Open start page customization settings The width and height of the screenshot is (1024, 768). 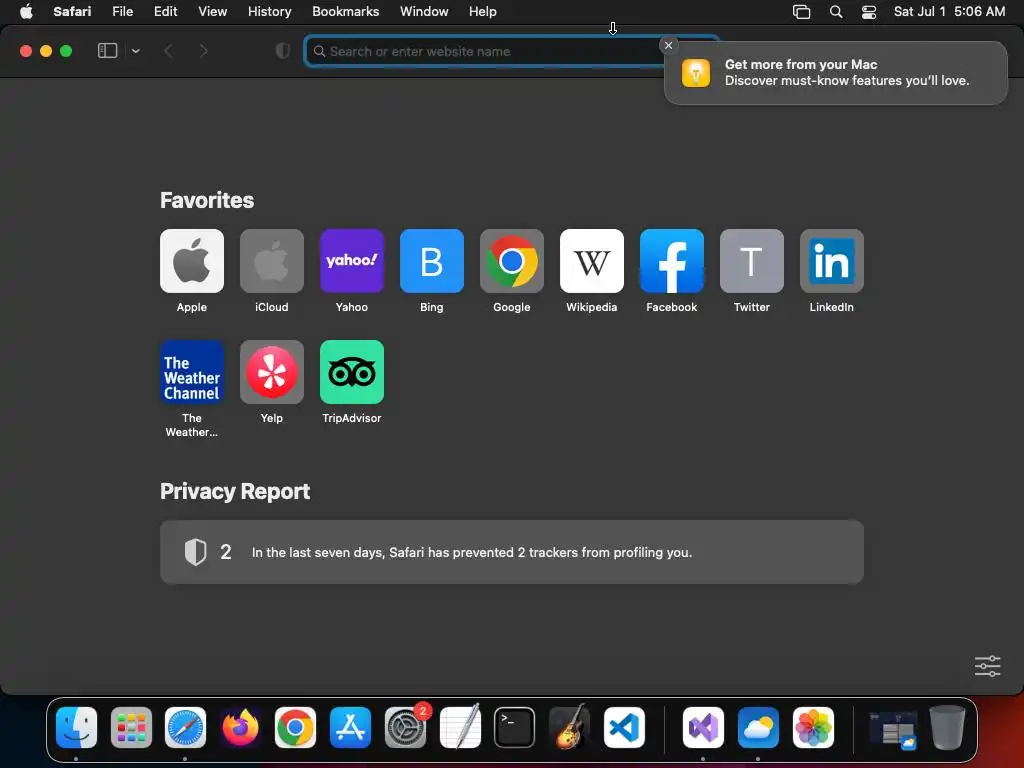tap(987, 666)
